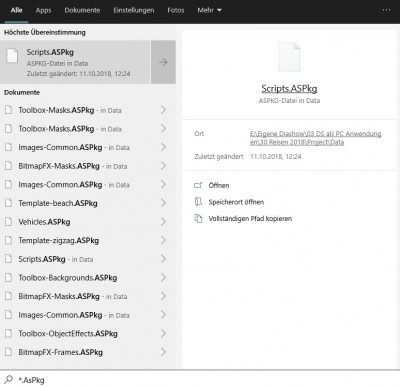Select the Vehicles.ASPkg result
The height and width of the screenshot is (387, 400).
[88, 222]
